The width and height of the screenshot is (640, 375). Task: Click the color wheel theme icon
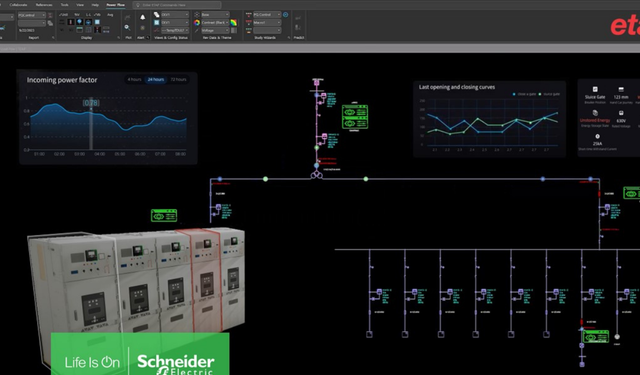pyautogui.click(x=197, y=22)
